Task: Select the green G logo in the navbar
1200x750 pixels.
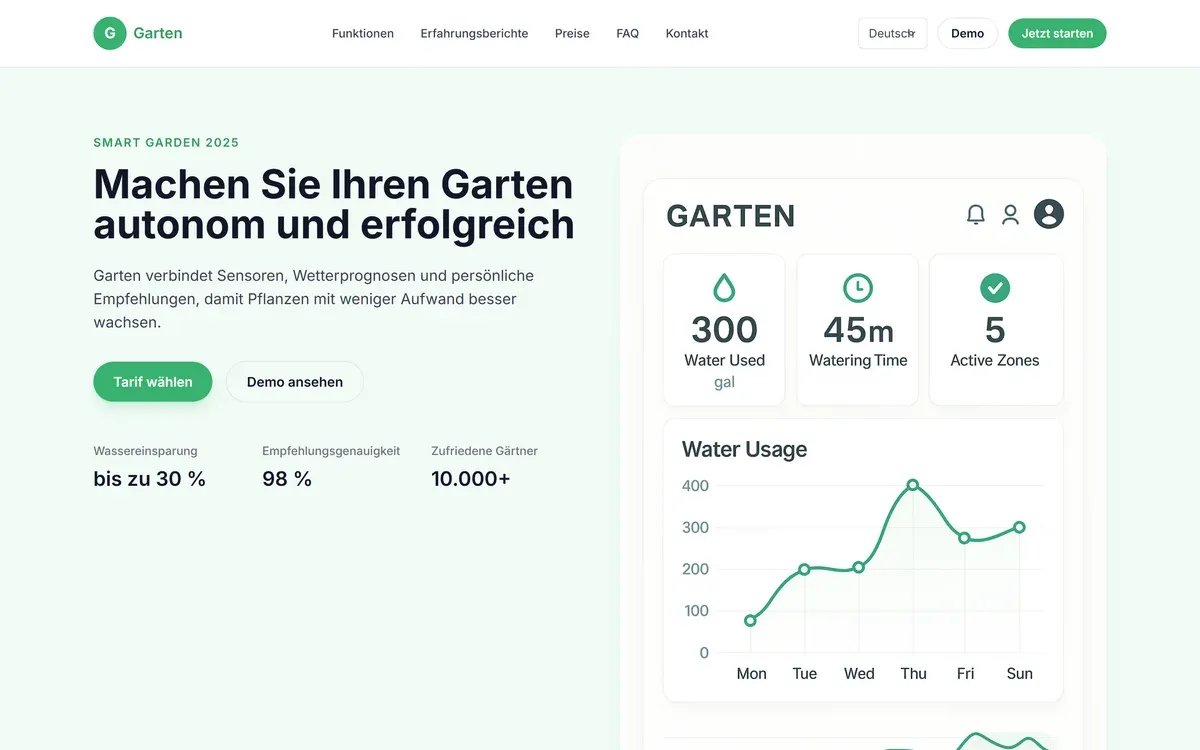Action: tap(109, 32)
